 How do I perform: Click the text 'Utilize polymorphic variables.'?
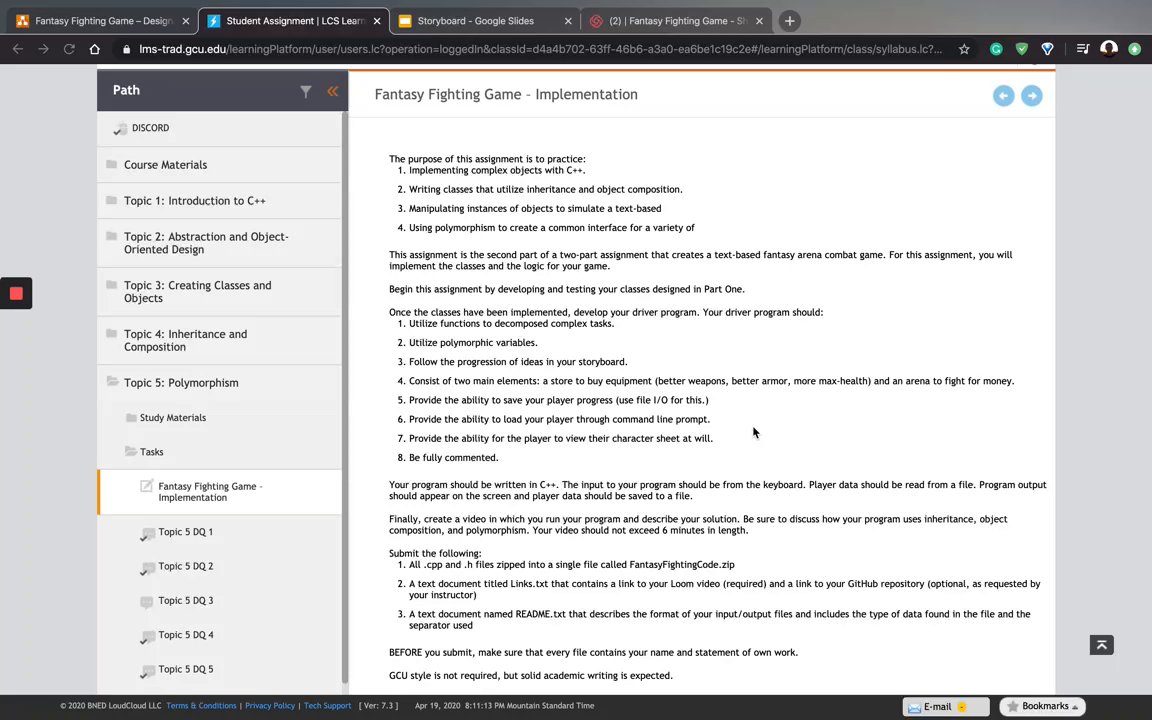click(473, 343)
